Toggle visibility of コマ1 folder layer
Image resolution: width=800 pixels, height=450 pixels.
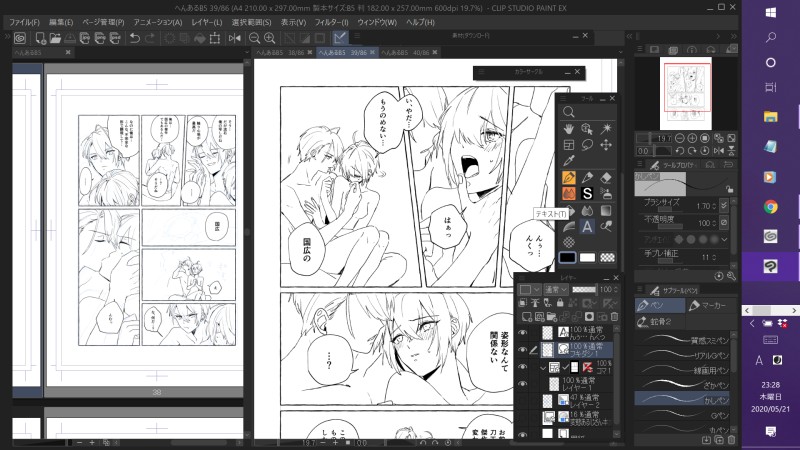(522, 367)
